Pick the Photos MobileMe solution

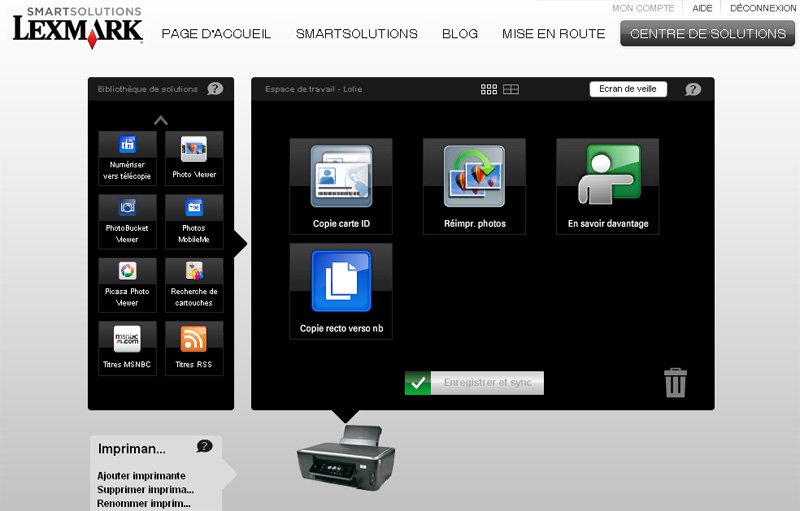[x=194, y=221]
